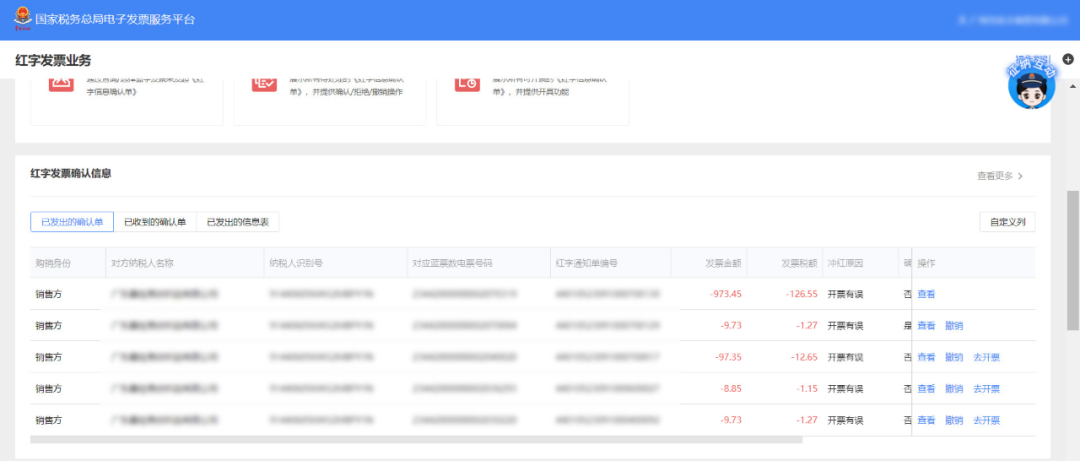Image resolution: width=1080 pixels, height=461 pixels.
Task: Click the 红字发票业务 page title
Action: [x=53, y=61]
